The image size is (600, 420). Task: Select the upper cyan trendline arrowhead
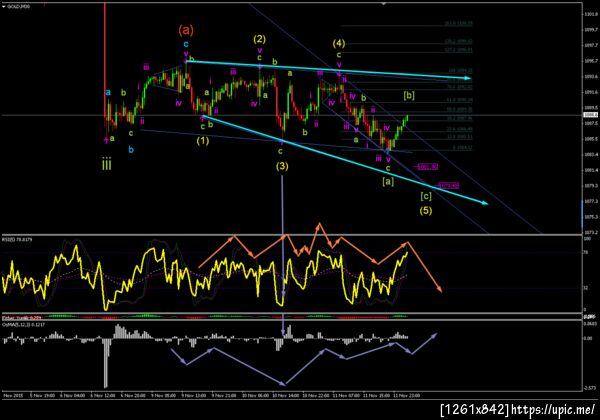(x=468, y=78)
